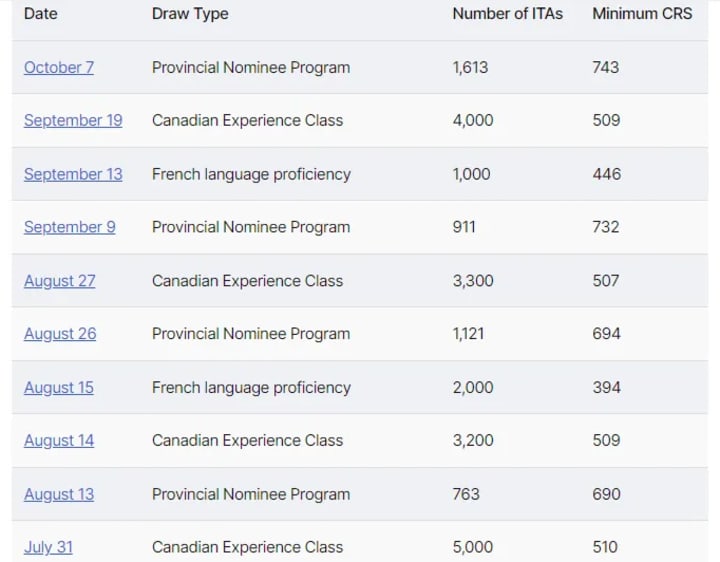Click the Date column header

tap(40, 14)
